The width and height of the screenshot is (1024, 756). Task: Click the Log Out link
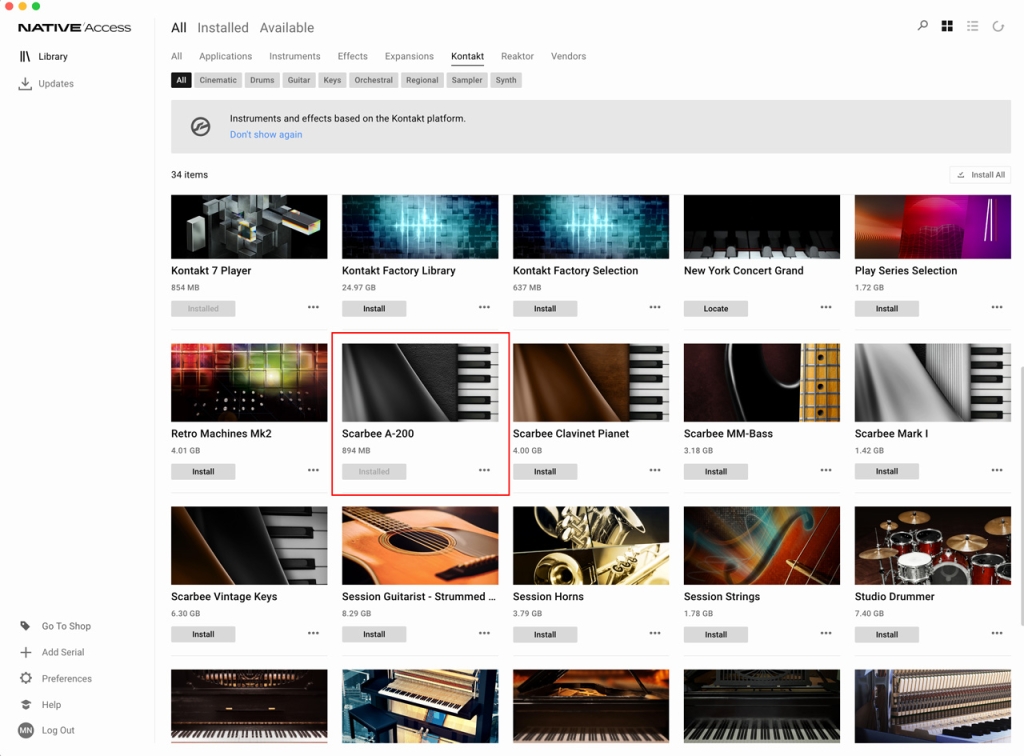(58, 731)
